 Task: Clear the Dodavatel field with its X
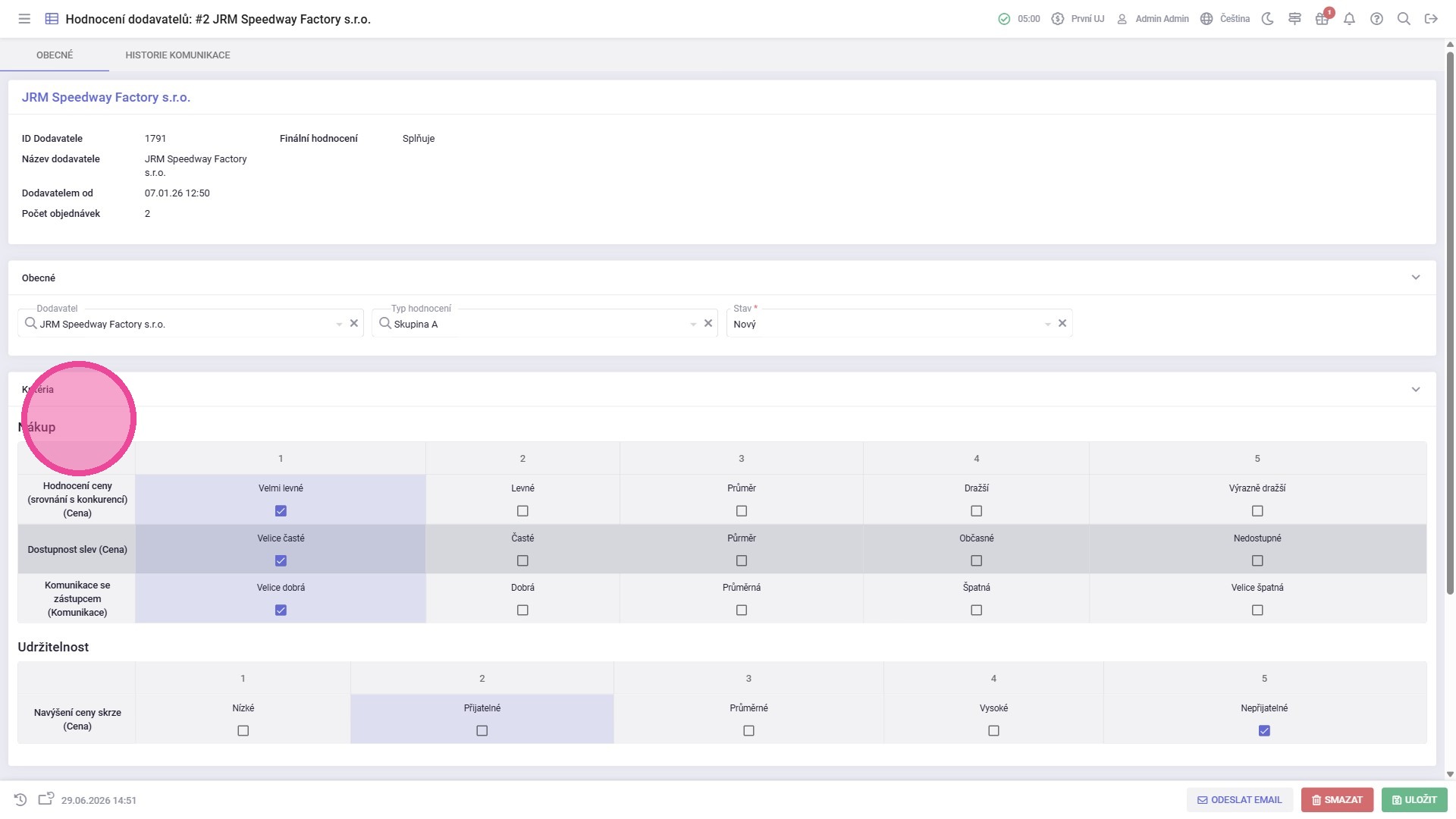click(353, 324)
